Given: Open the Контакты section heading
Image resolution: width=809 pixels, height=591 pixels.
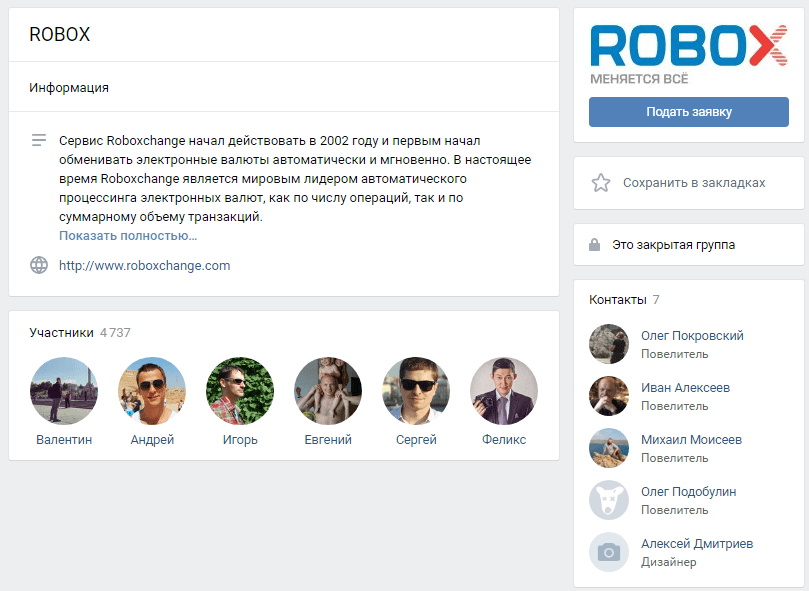Looking at the screenshot, I should pyautogui.click(x=618, y=300).
